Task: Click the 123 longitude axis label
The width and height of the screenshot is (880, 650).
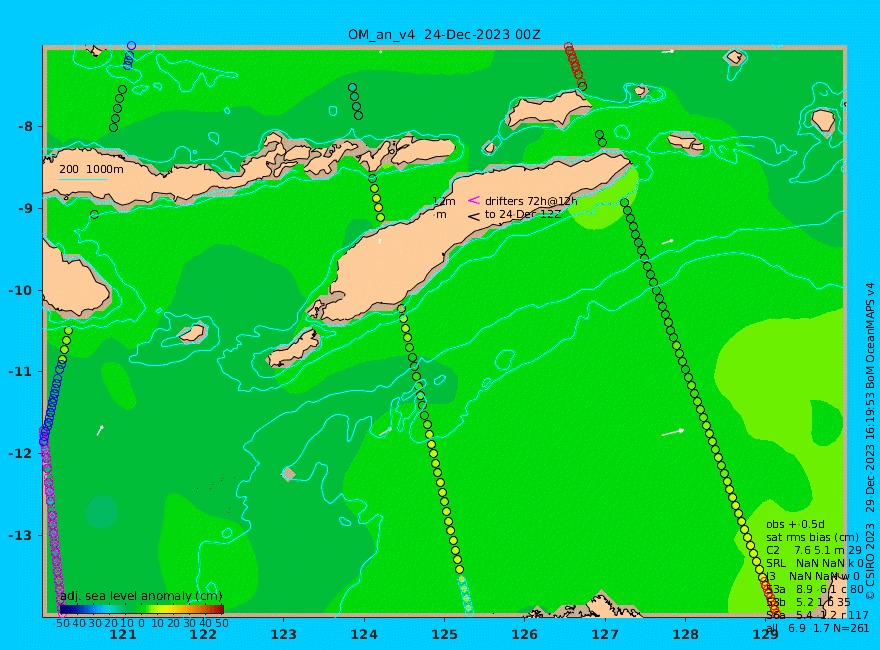Action: click(283, 635)
